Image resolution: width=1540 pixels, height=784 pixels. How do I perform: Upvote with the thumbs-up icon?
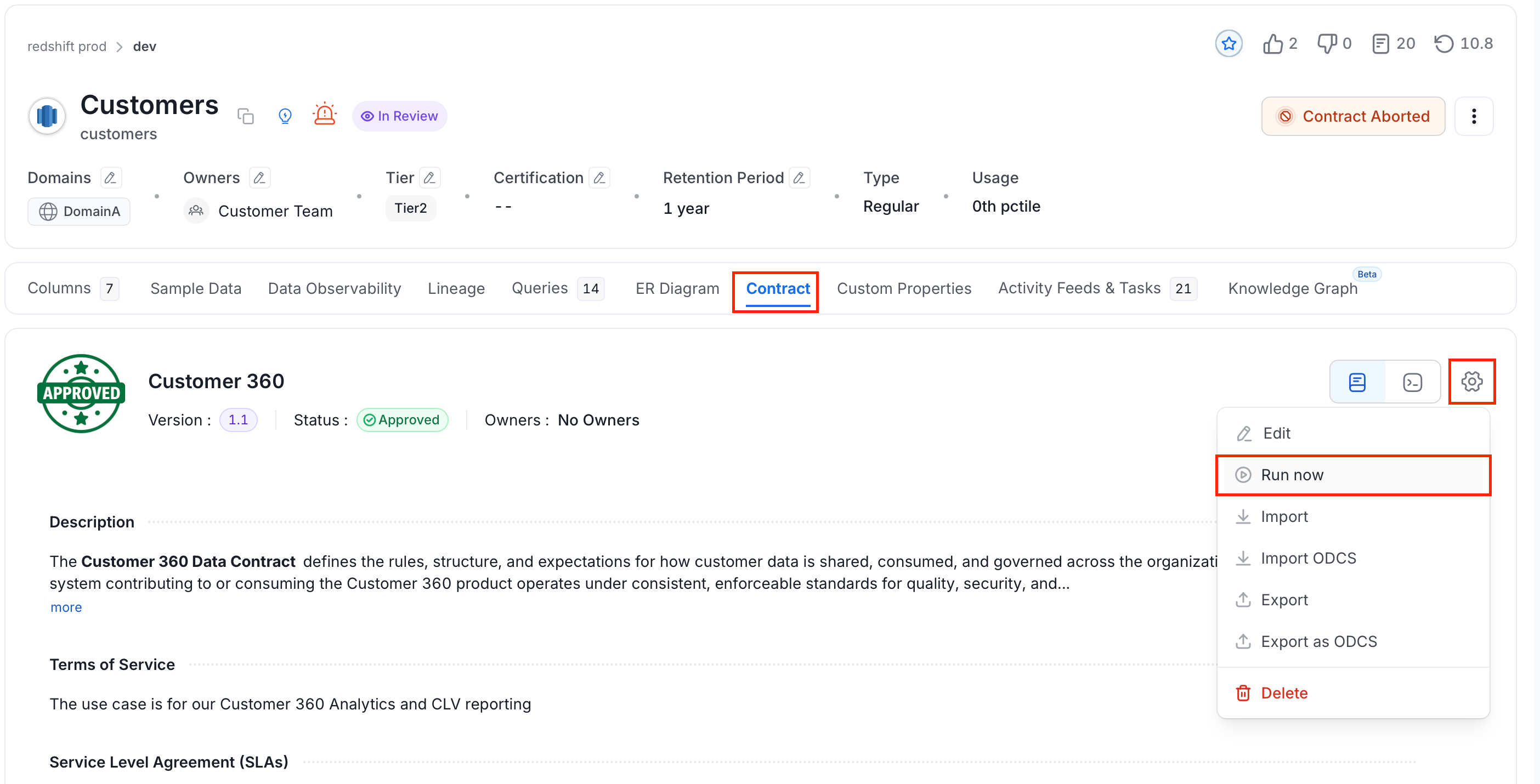tap(1273, 44)
